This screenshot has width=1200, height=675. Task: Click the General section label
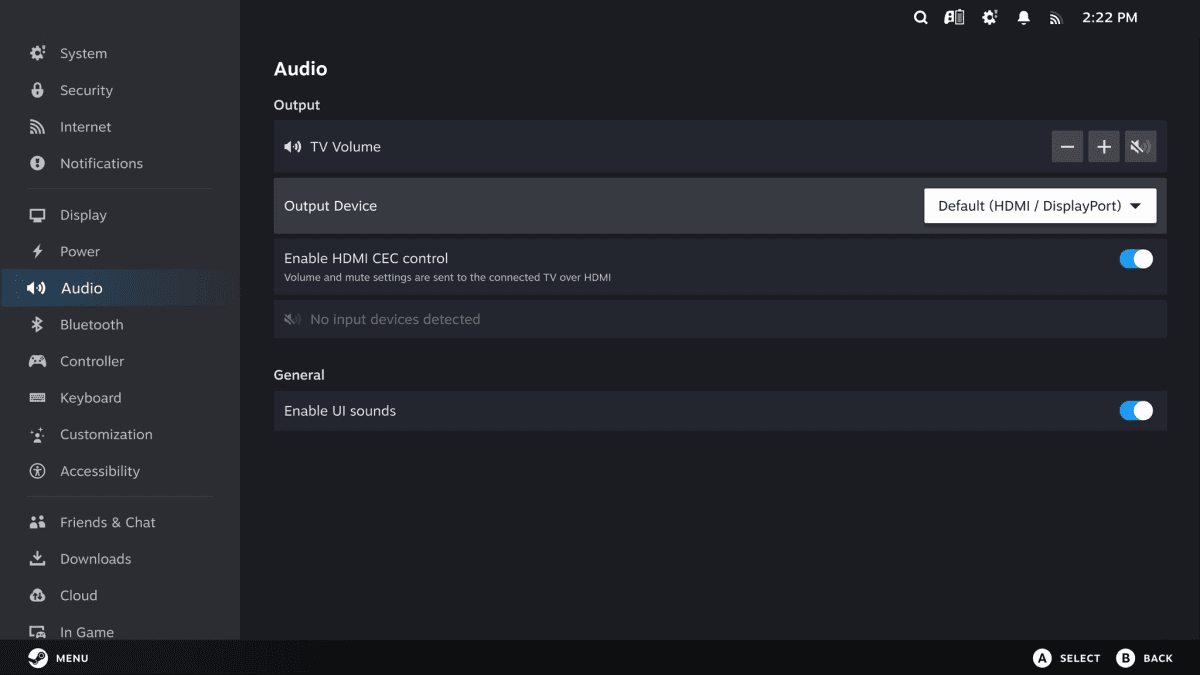299,375
